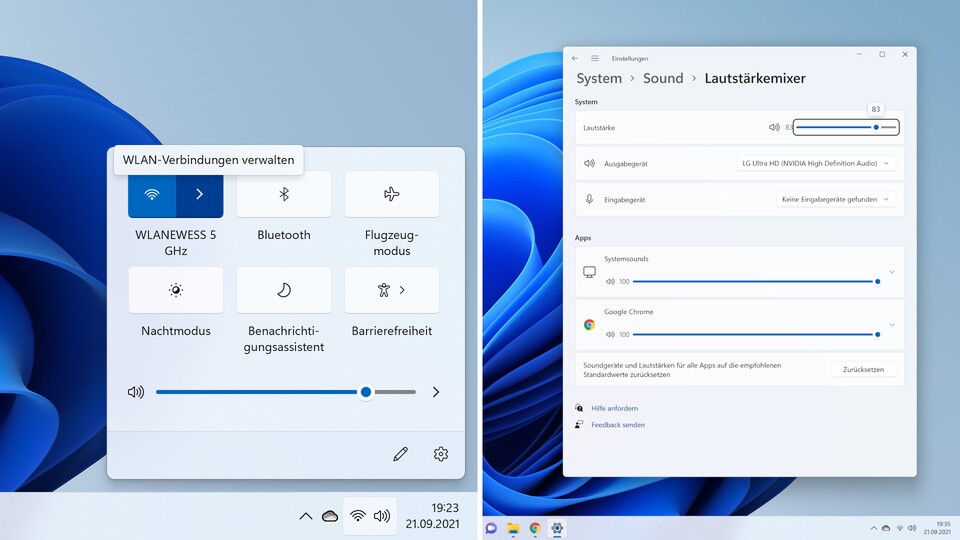960x540 pixels.
Task: Click OneDrive icon in right taskbar tray
Action: pos(886,528)
